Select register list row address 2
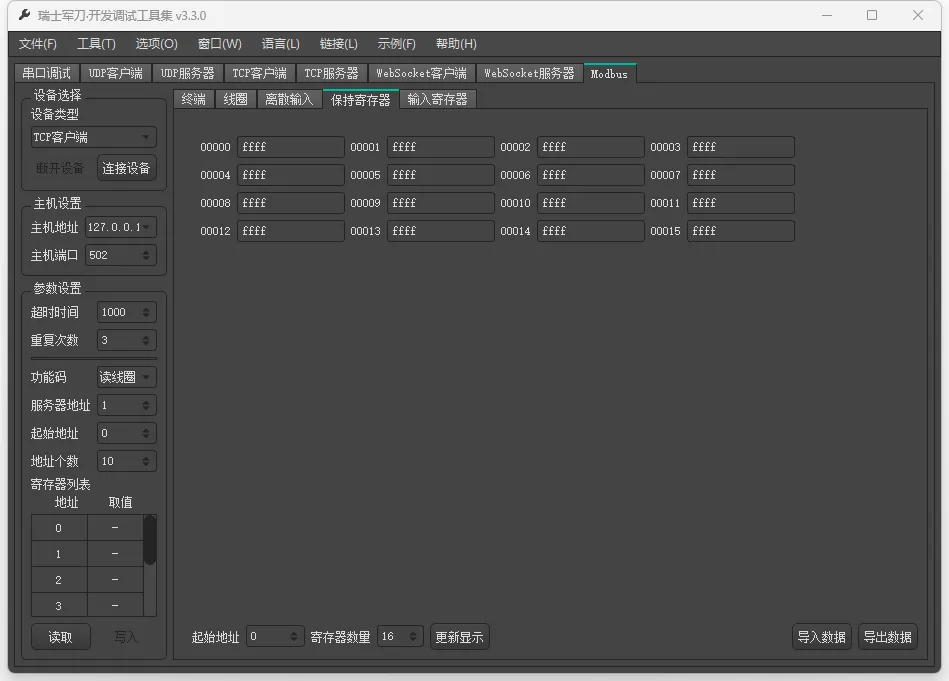The width and height of the screenshot is (949, 681). [x=87, y=580]
